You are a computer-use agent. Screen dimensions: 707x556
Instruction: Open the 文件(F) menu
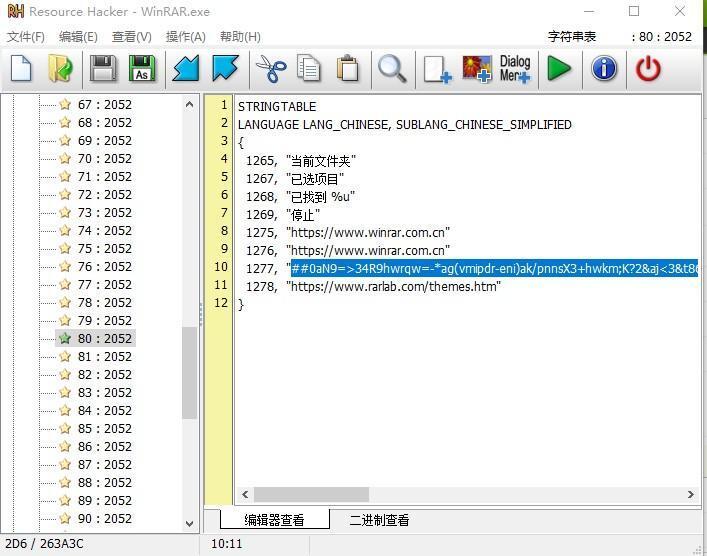[x=26, y=37]
